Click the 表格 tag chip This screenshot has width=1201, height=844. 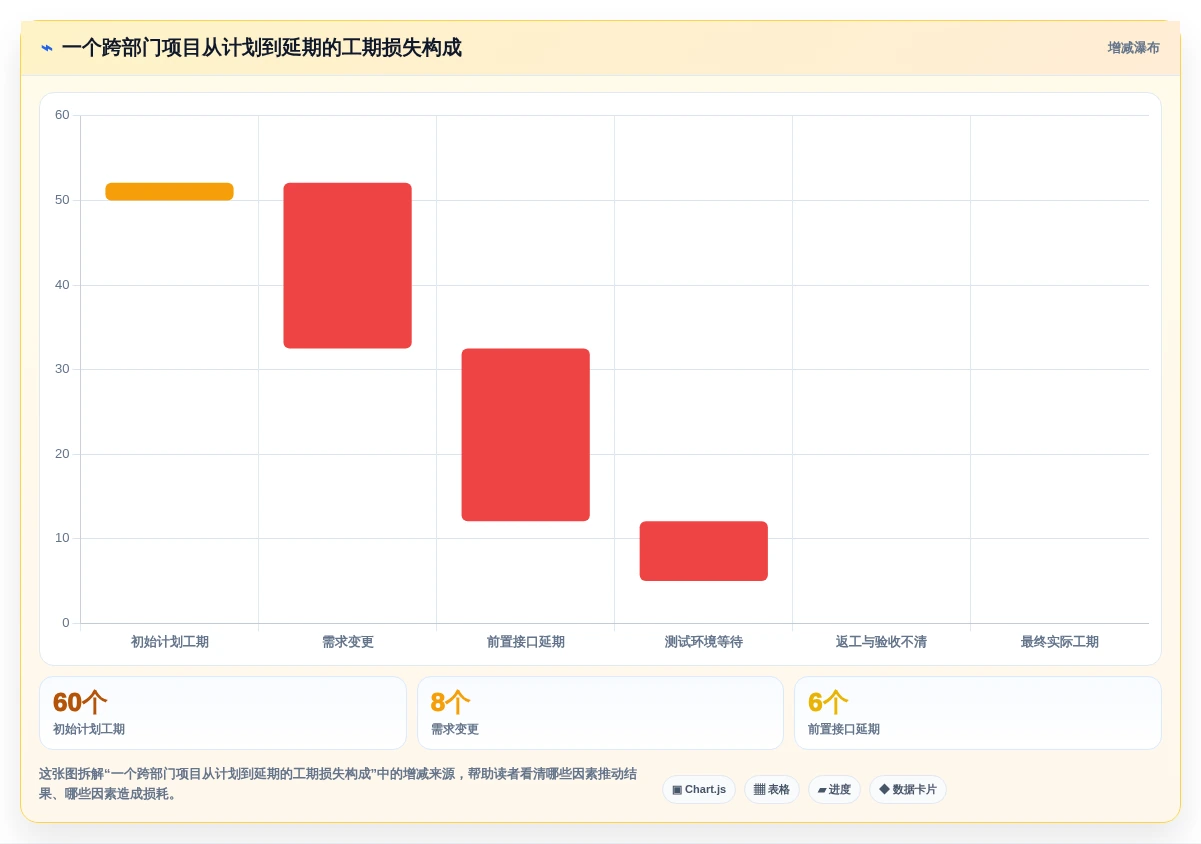[772, 790]
